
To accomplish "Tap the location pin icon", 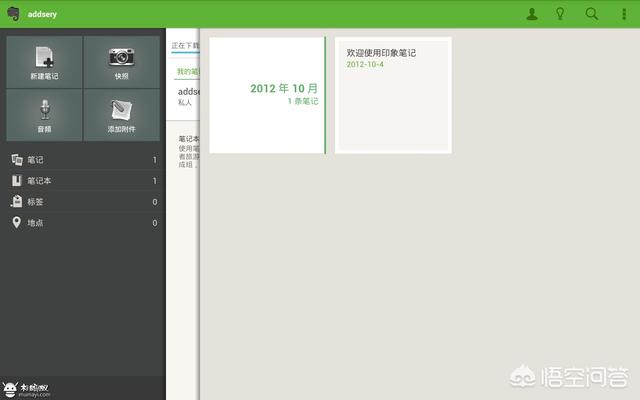I will pyautogui.click(x=16, y=222).
